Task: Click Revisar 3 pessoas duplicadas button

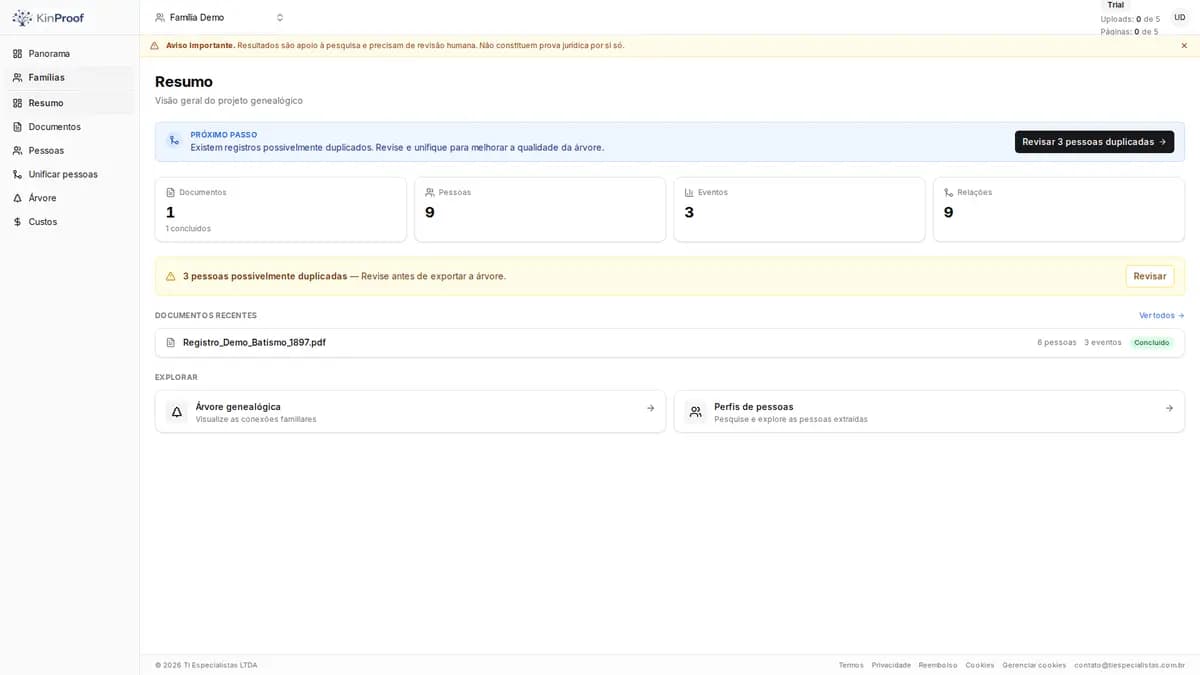Action: 1094,142
